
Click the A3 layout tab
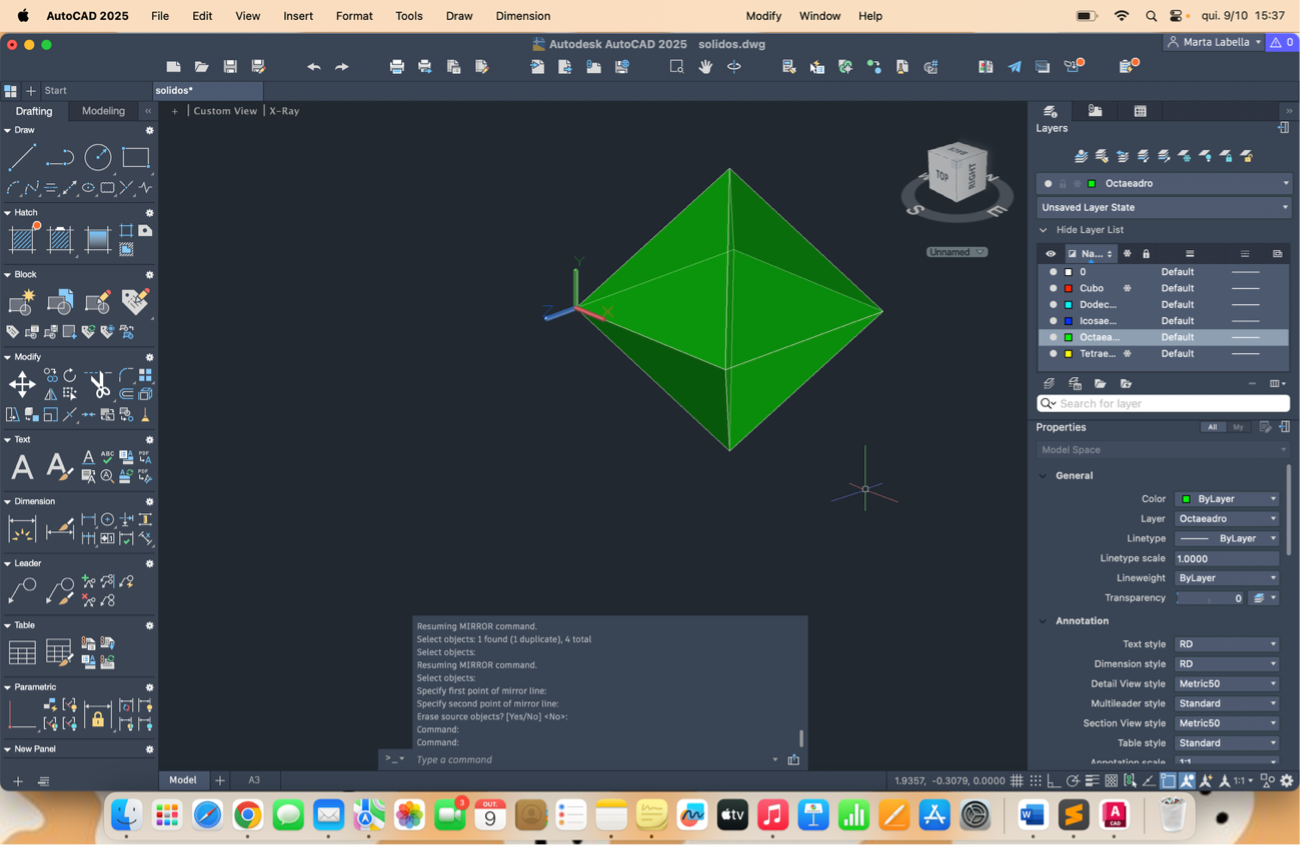click(x=254, y=780)
